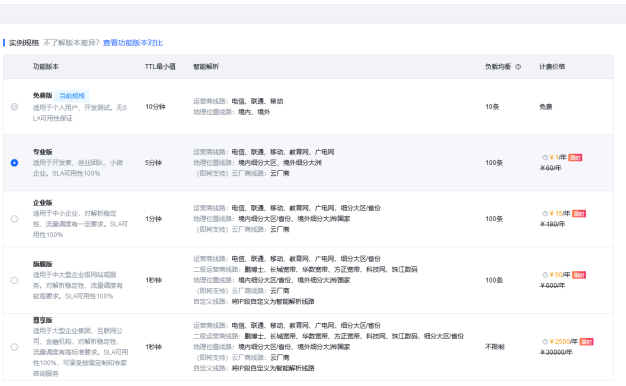Click the 不限制 load balancing value

click(x=495, y=346)
